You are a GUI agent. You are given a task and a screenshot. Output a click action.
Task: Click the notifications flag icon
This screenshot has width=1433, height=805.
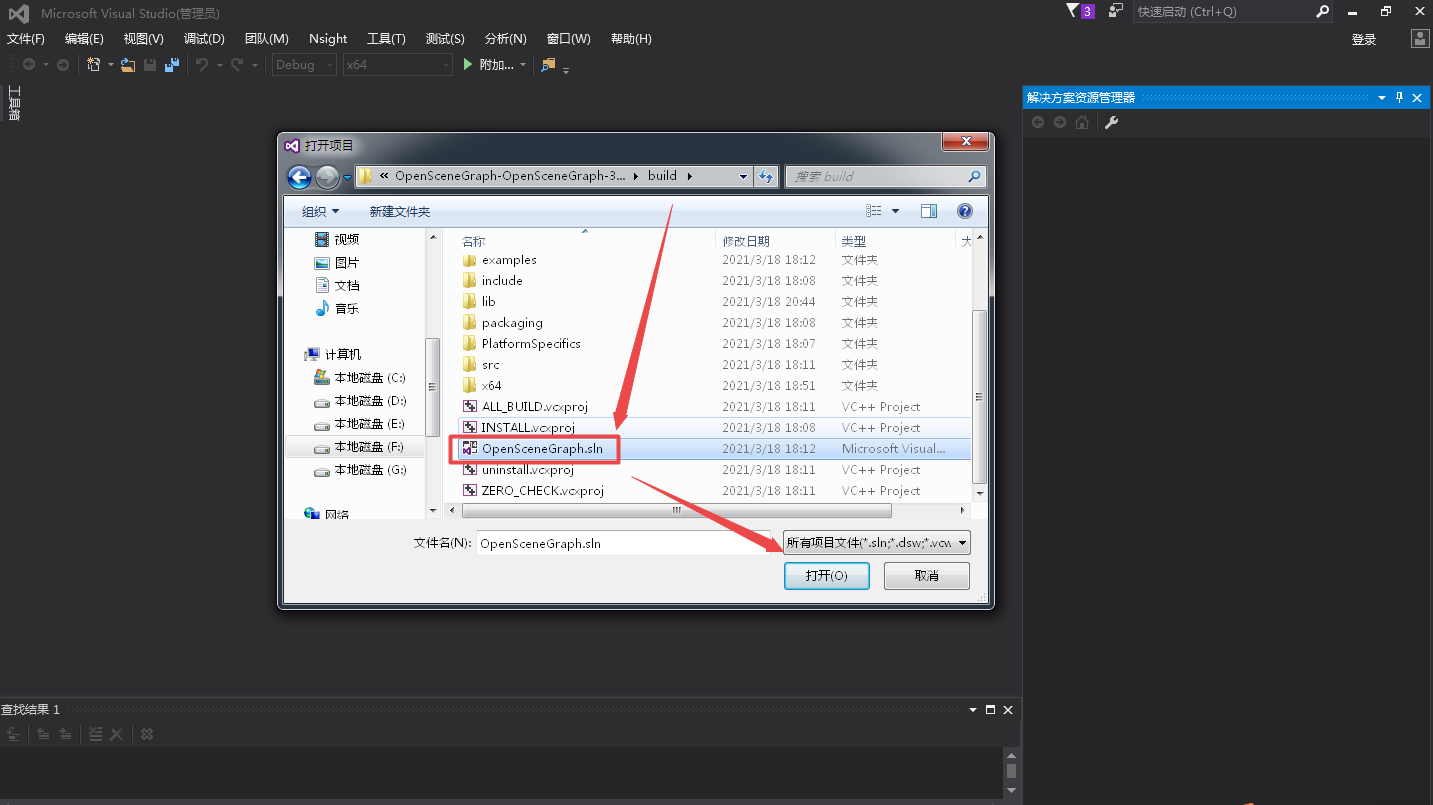click(1073, 11)
